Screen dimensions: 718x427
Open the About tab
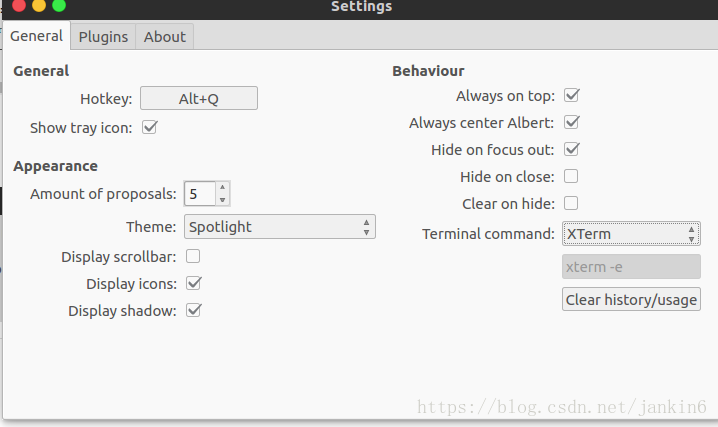click(164, 37)
